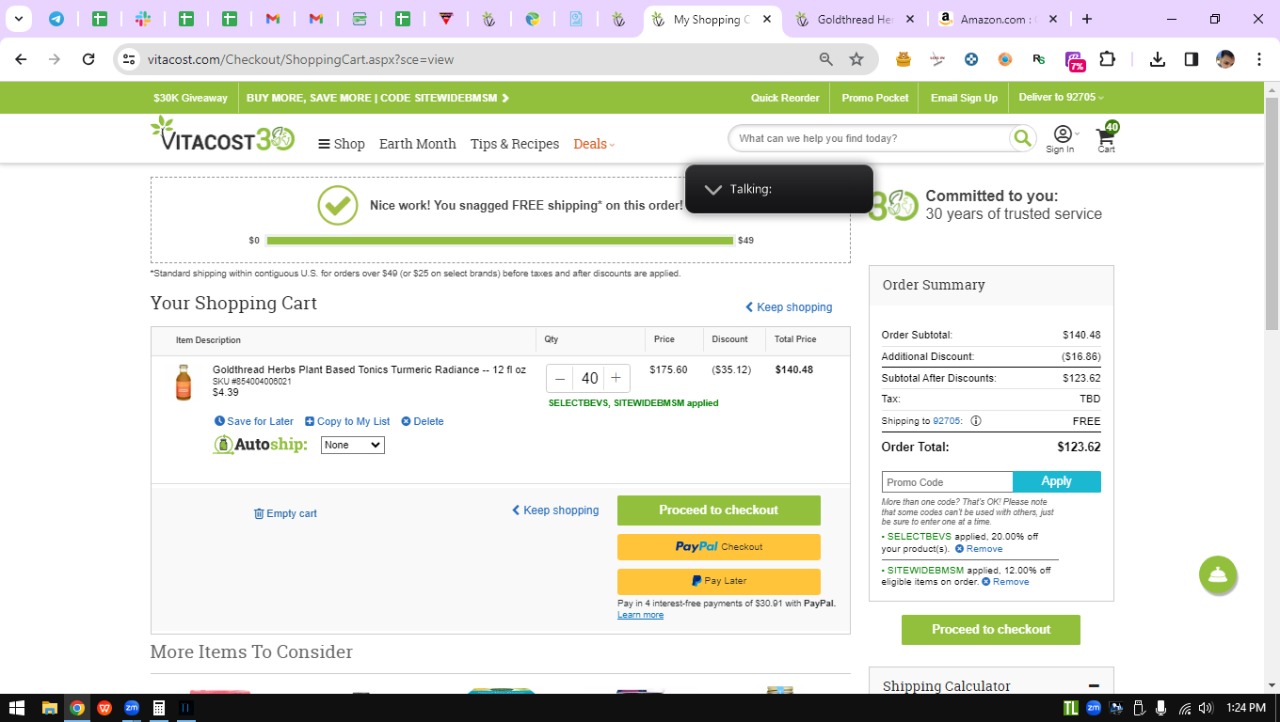Viewport: 1280px width, 722px height.
Task: Remove the SELECTBEVS promo code
Action: coord(978,549)
